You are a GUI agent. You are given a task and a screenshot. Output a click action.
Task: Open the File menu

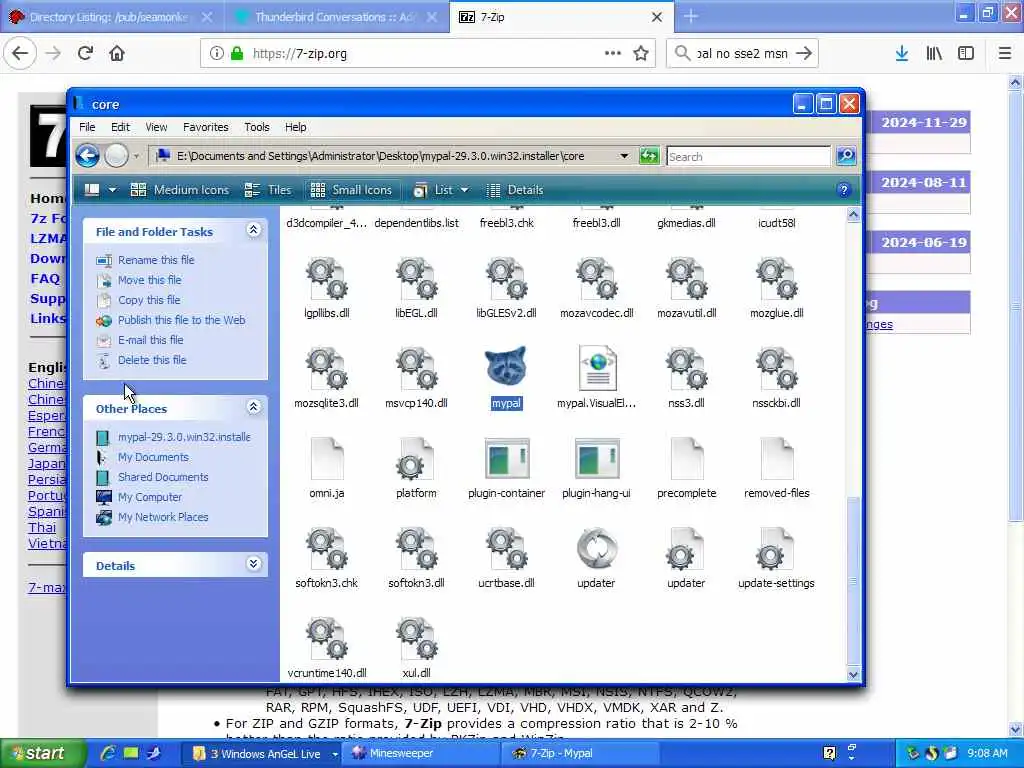pyautogui.click(x=87, y=127)
